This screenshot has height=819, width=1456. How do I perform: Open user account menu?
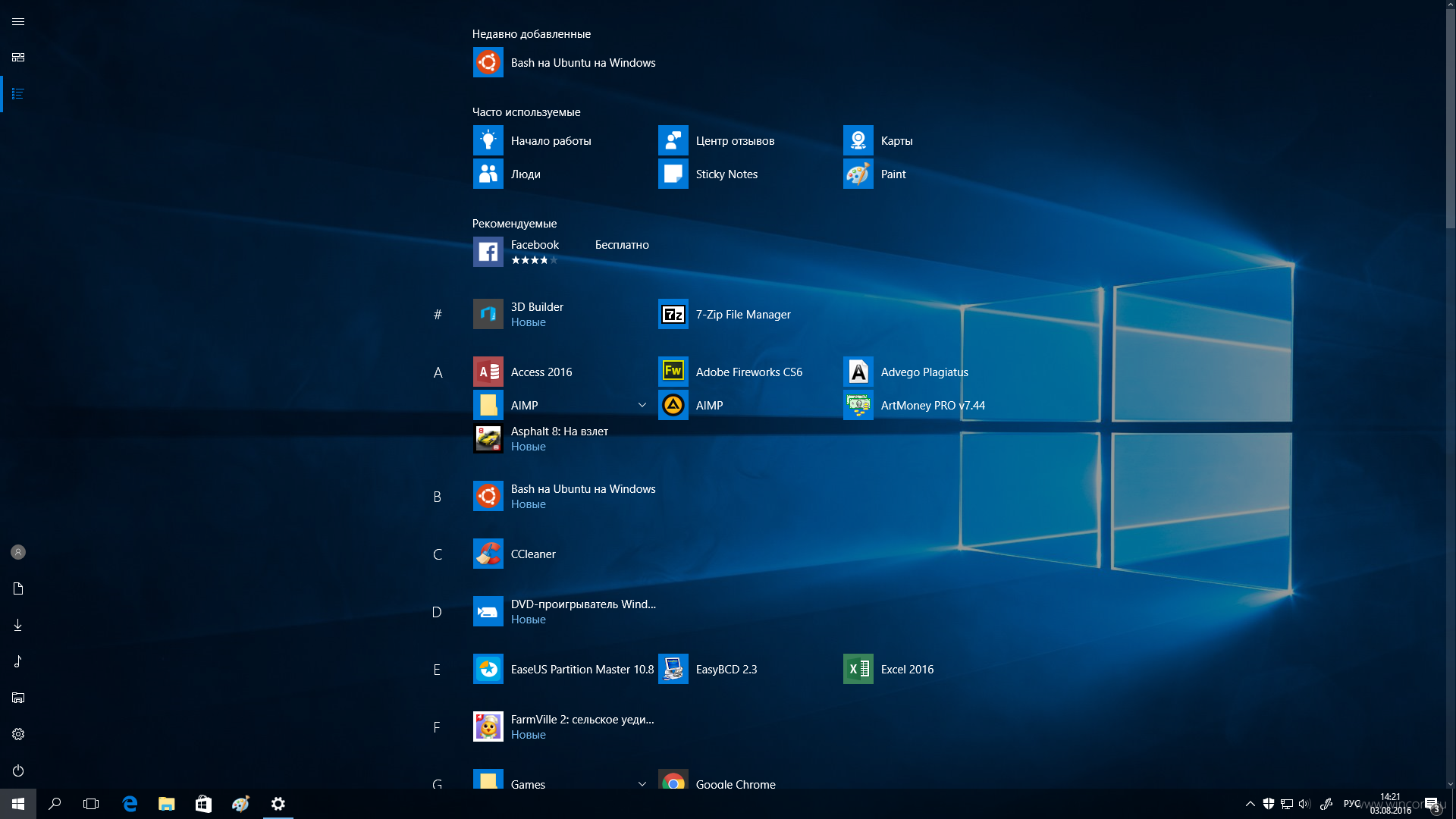click(x=18, y=552)
